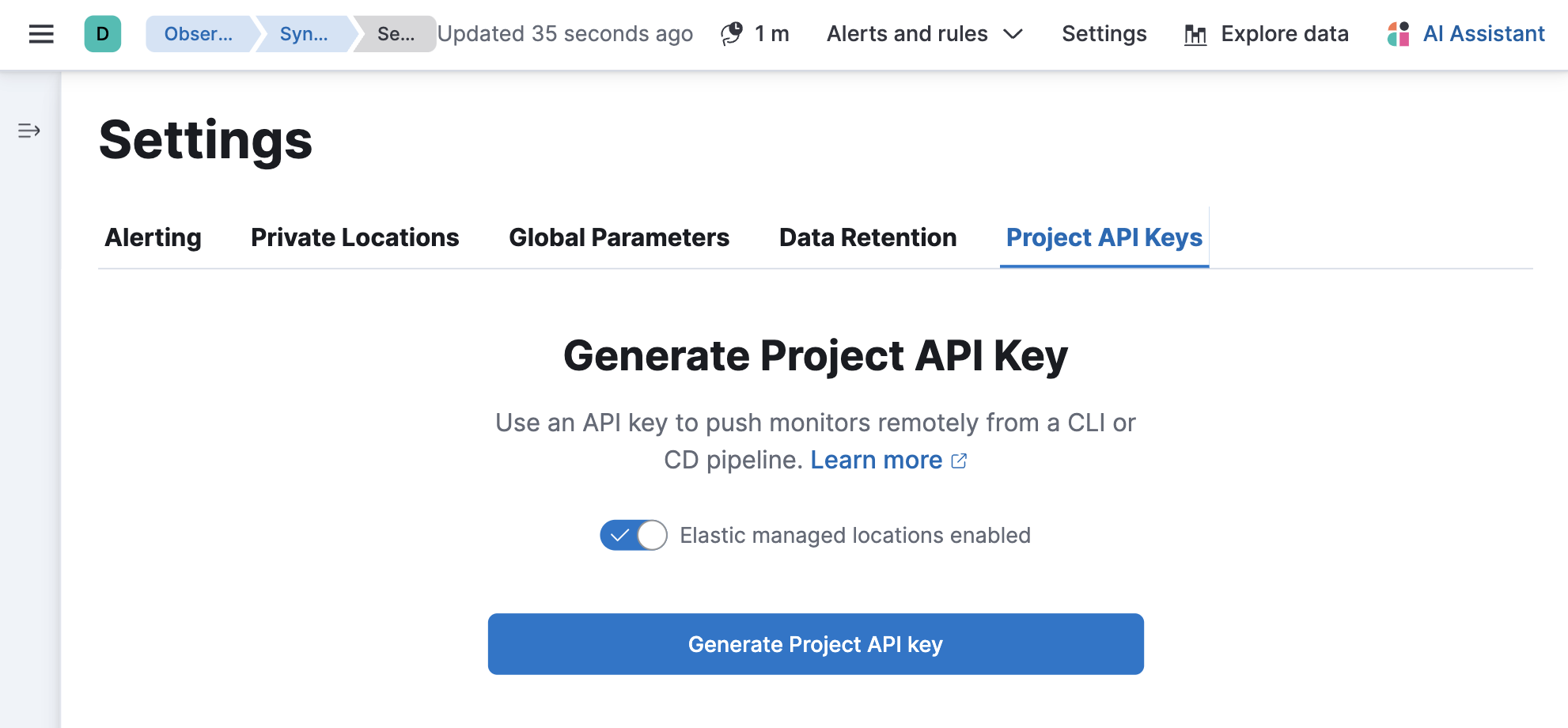Switch to the Alerting tab
This screenshot has height=728, width=1568.
pos(152,237)
